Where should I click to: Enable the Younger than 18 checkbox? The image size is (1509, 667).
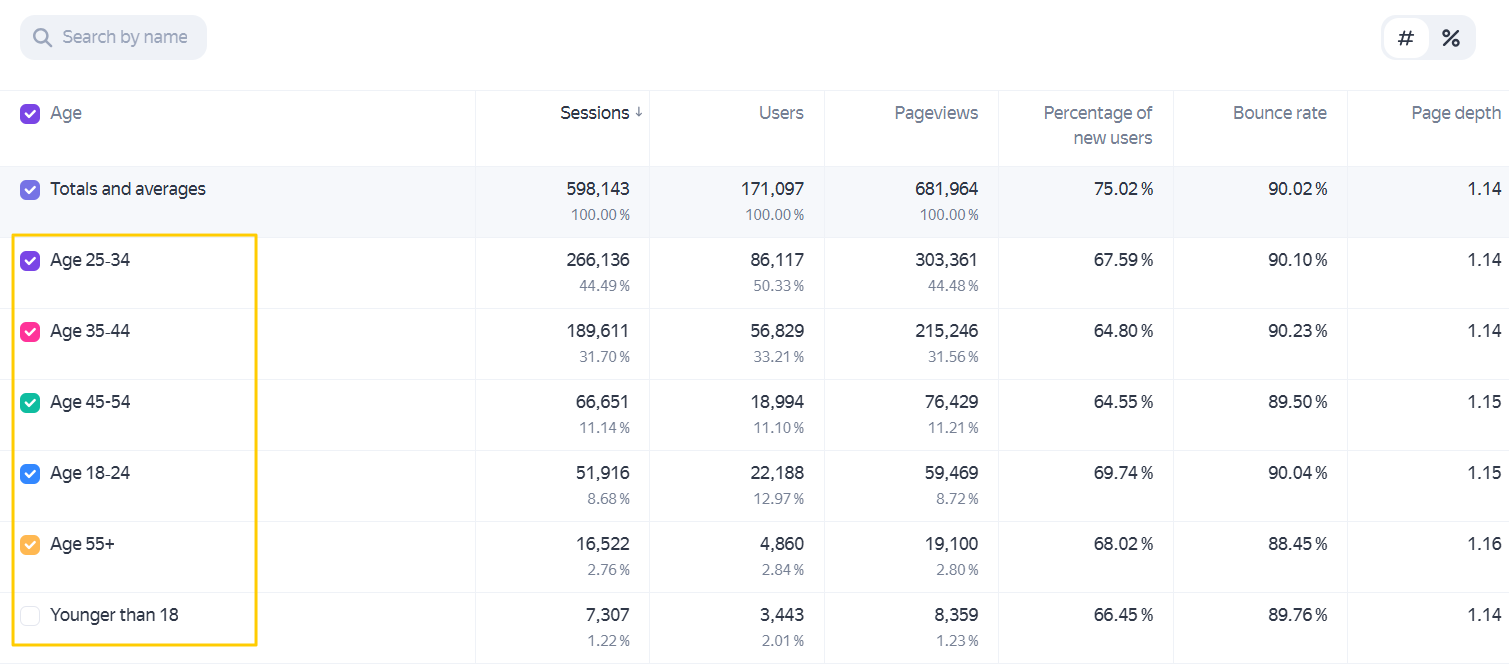click(x=30, y=615)
